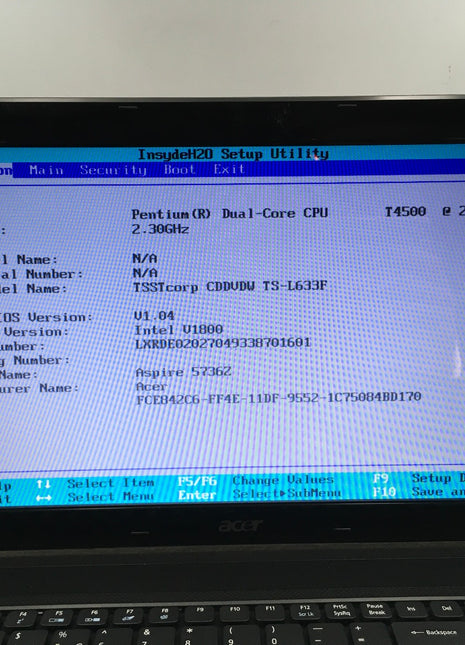Open the Main tab in BIOS
Screen dimensions: 465x645
46,170
